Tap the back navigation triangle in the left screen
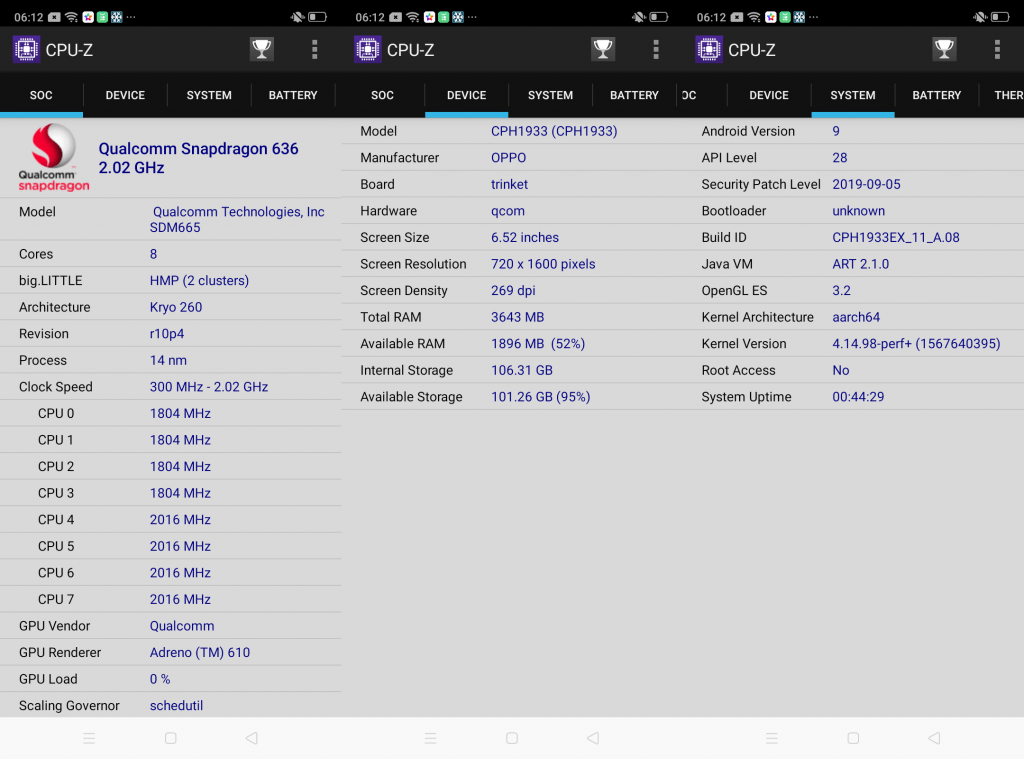Viewport: 1024px width, 759px height. (x=251, y=738)
